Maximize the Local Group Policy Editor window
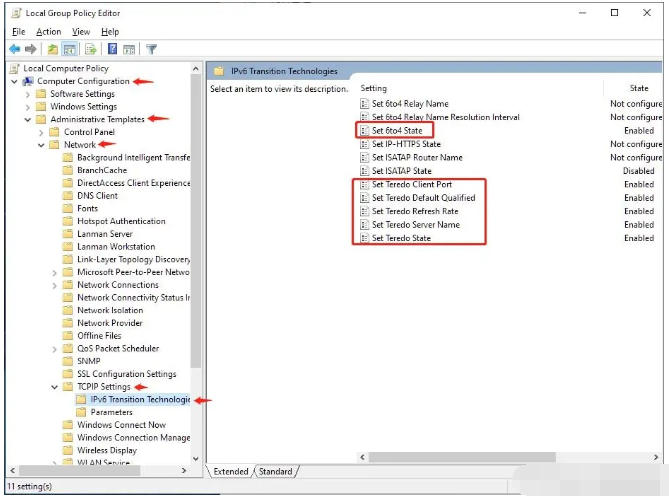 tap(614, 13)
